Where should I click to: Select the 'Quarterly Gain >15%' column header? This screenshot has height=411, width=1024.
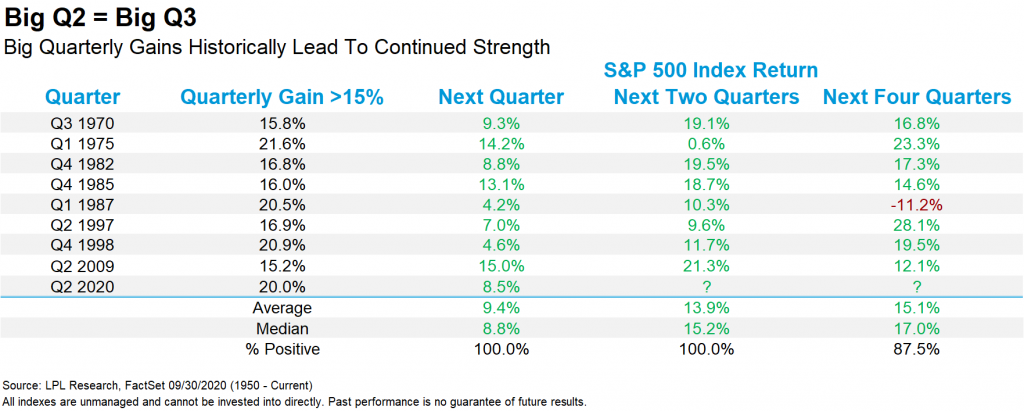coord(281,98)
